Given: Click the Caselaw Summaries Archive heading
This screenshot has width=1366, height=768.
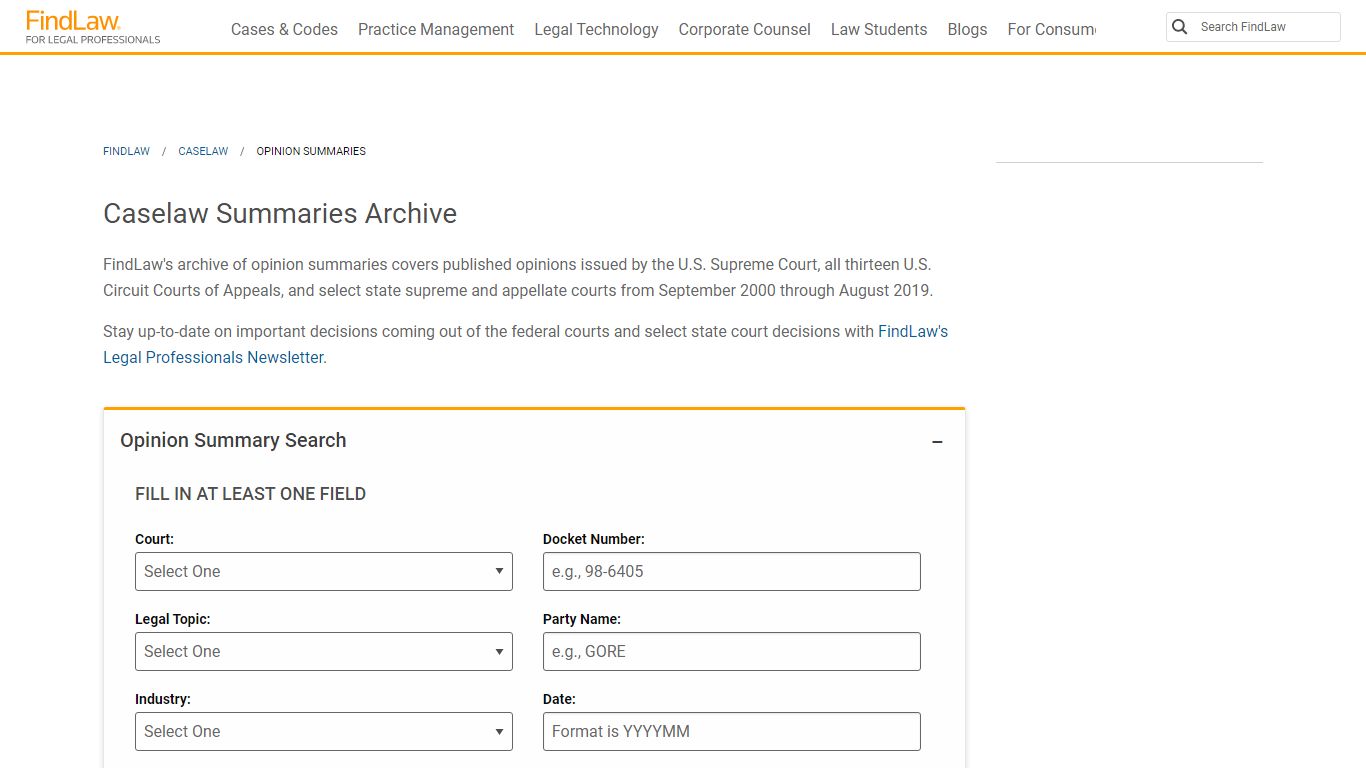Looking at the screenshot, I should tap(280, 213).
